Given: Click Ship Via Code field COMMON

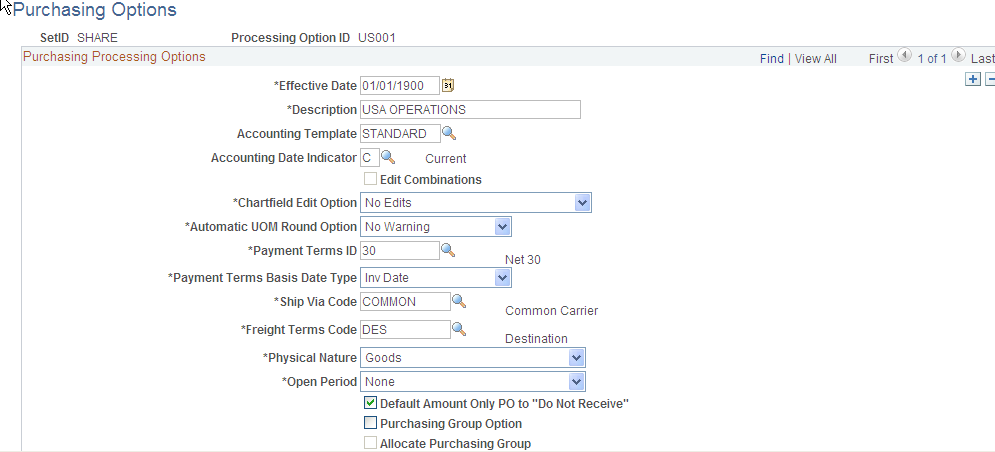Looking at the screenshot, I should coord(405,302).
